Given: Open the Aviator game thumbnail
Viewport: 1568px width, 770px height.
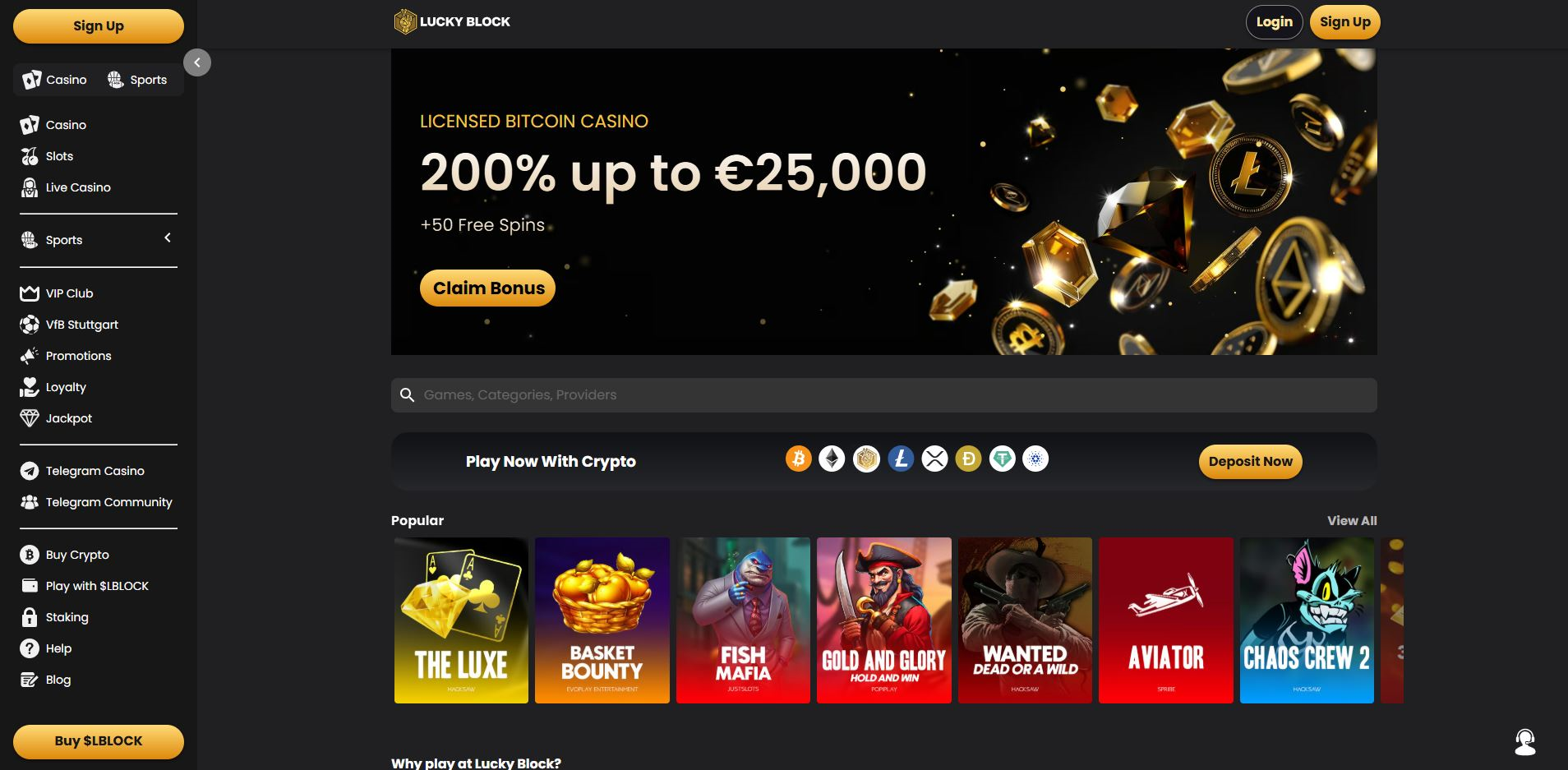Looking at the screenshot, I should (1165, 620).
